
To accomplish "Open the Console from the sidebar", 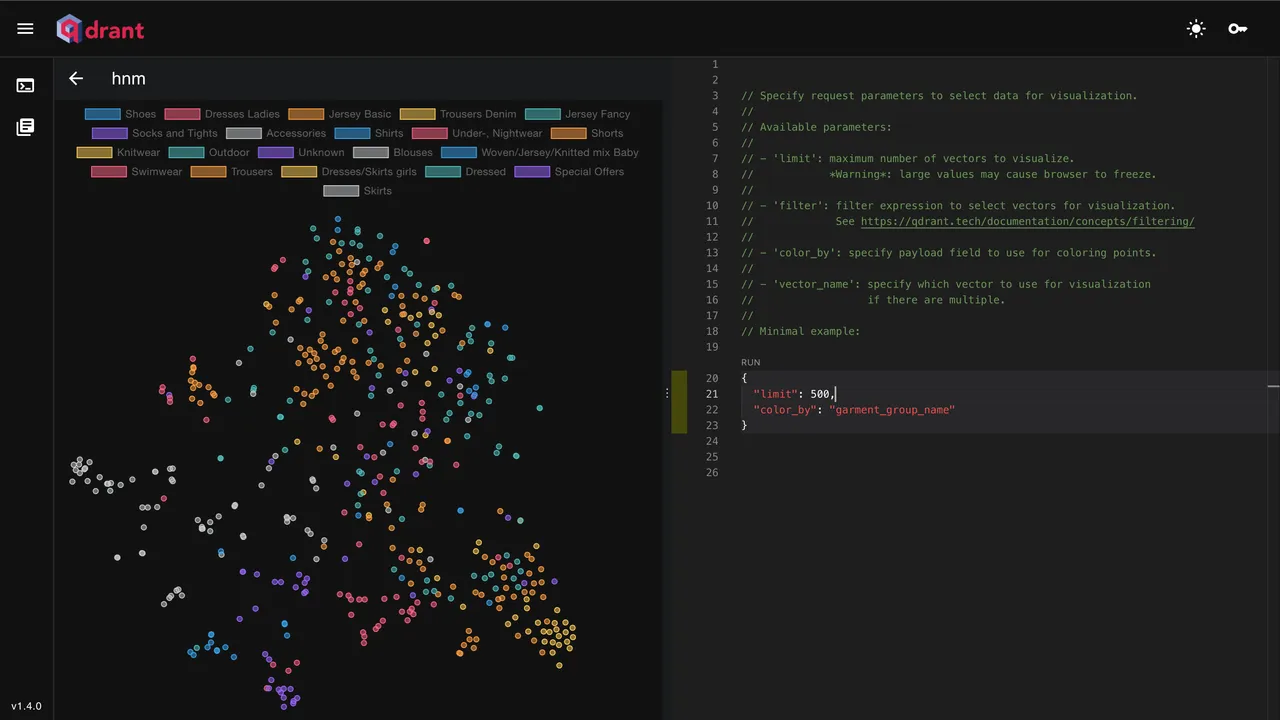I will pyautogui.click(x=25, y=86).
